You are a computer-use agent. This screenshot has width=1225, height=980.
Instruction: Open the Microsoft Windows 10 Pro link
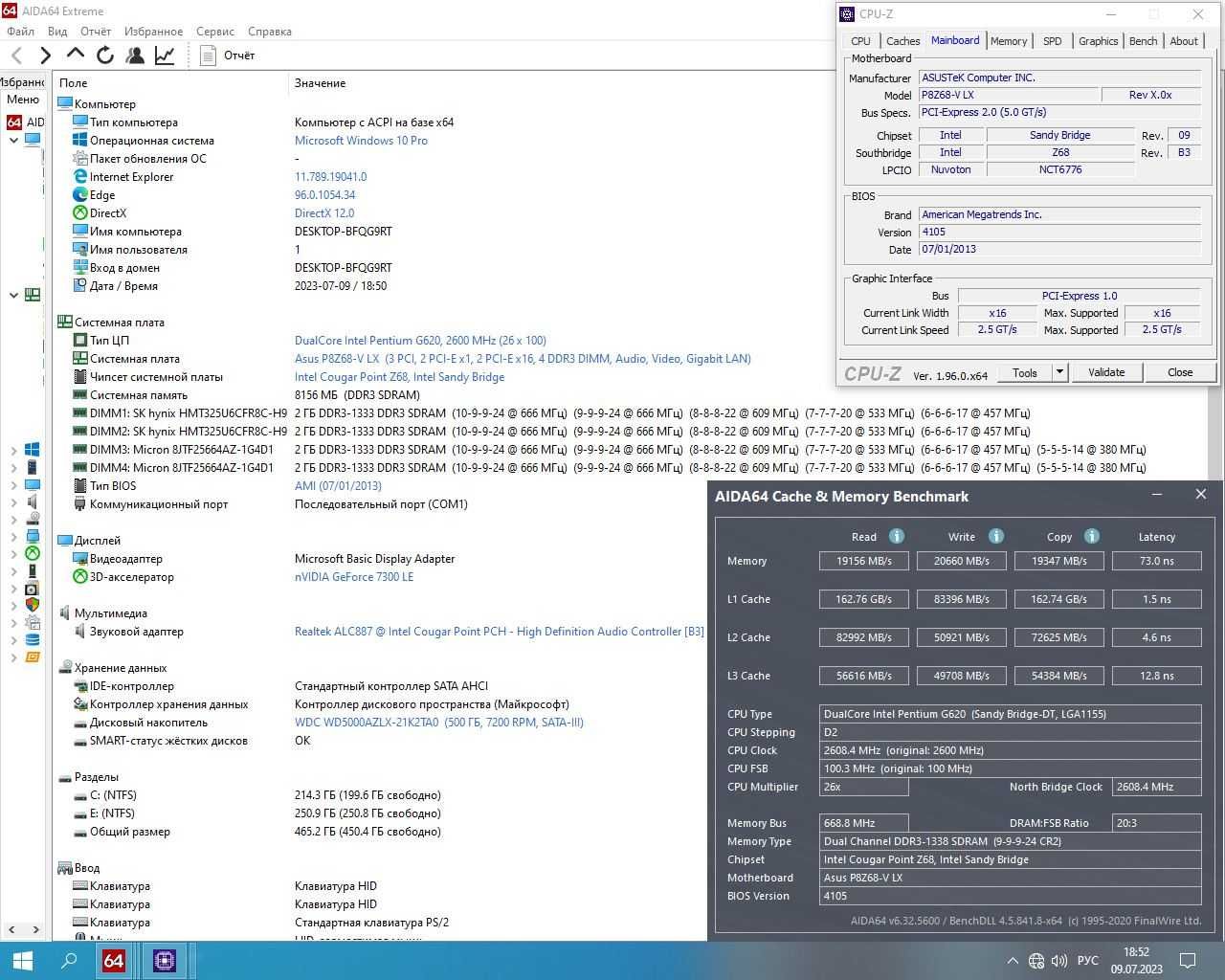point(361,141)
